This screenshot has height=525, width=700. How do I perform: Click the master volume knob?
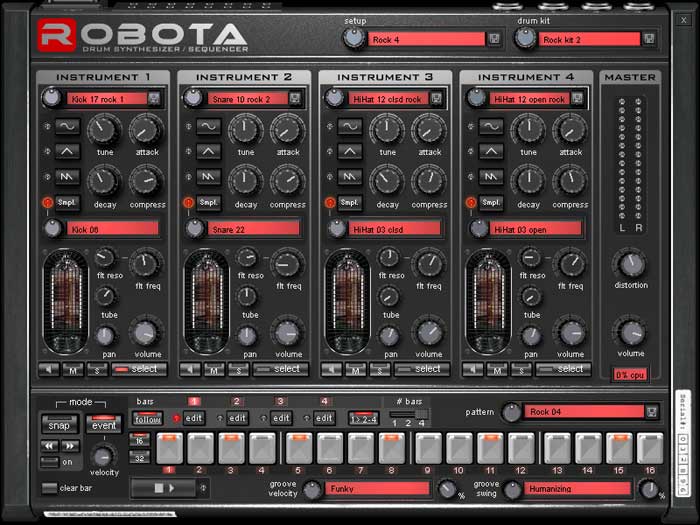coord(631,332)
